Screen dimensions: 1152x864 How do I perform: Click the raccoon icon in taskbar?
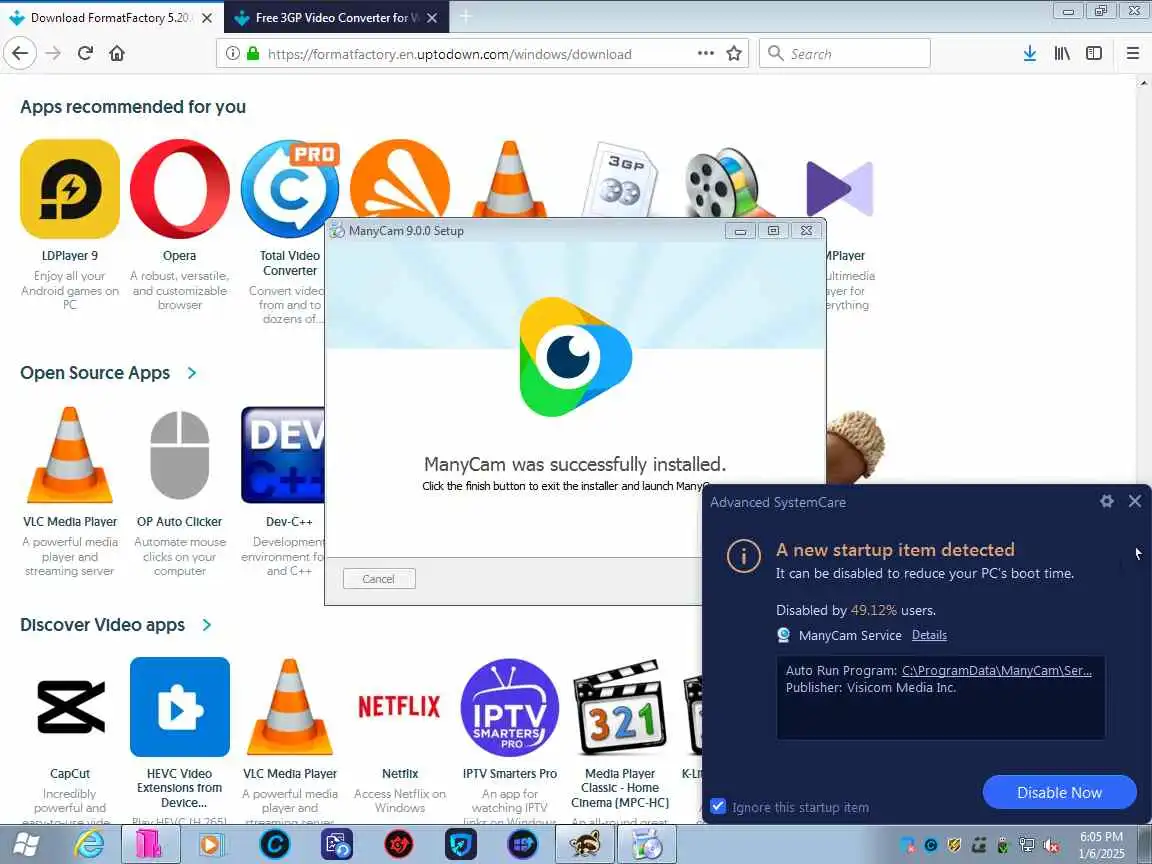pyautogui.click(x=585, y=844)
